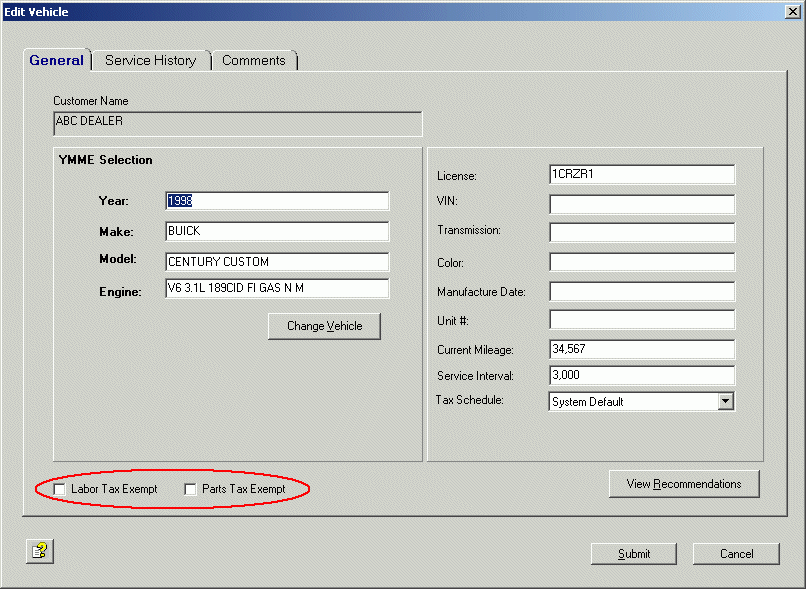Focus the VIN input field

coord(641,204)
